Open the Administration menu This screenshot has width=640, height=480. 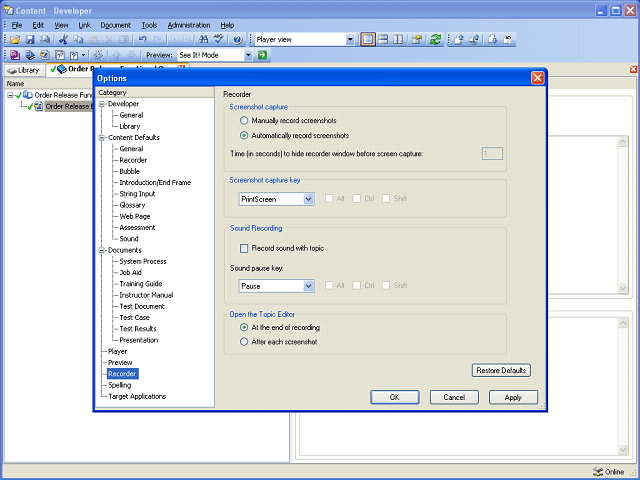tap(189, 25)
